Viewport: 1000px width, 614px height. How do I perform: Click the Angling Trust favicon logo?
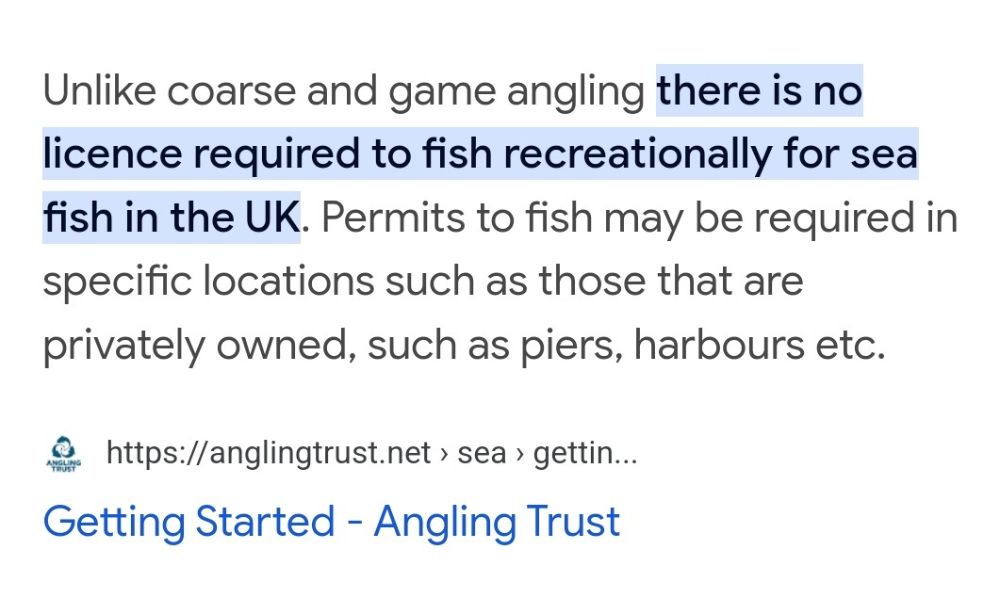tap(64, 454)
